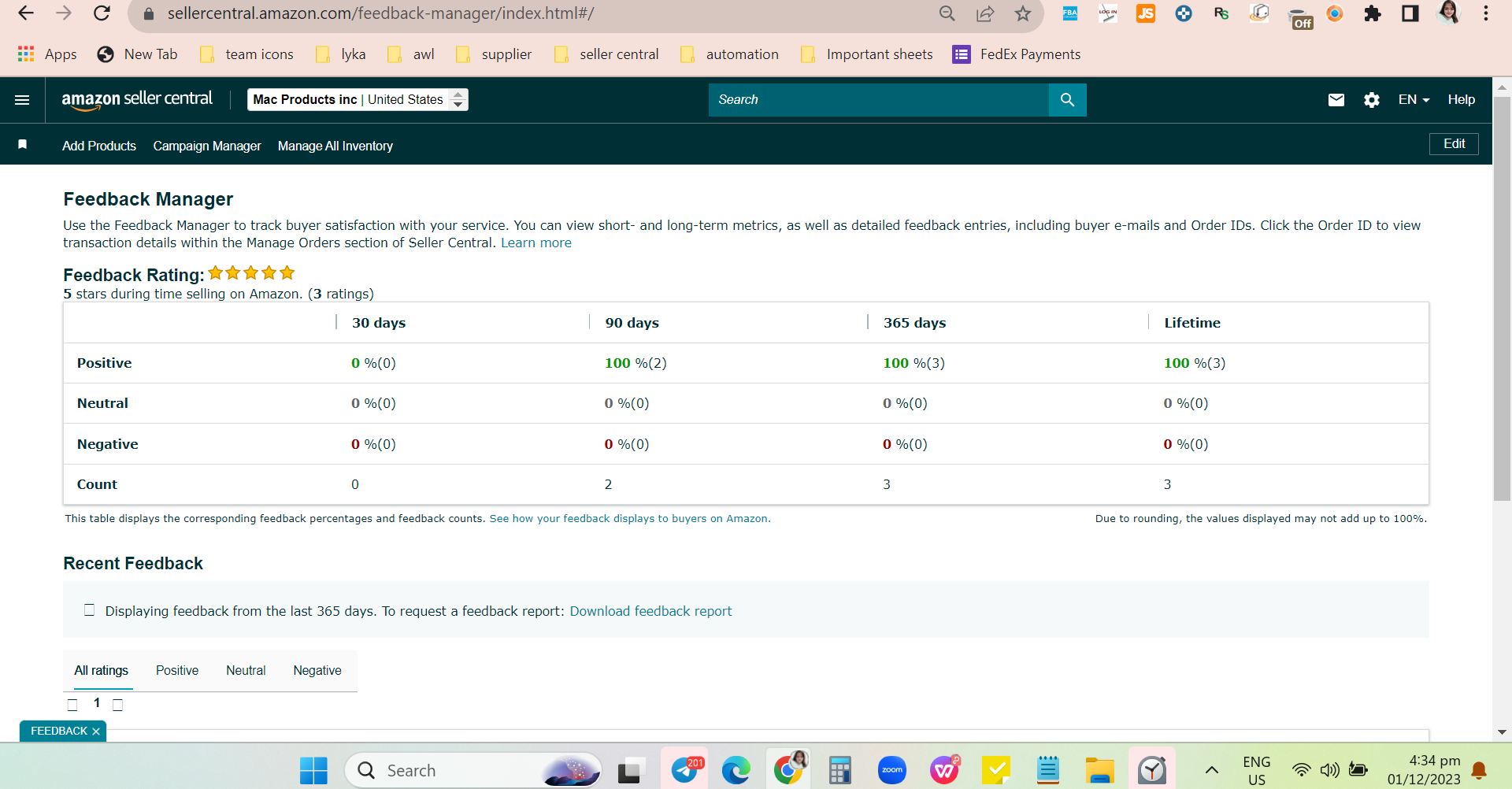Image resolution: width=1512 pixels, height=789 pixels.
Task: Open the Chrome profile avatar
Action: pos(1448,13)
